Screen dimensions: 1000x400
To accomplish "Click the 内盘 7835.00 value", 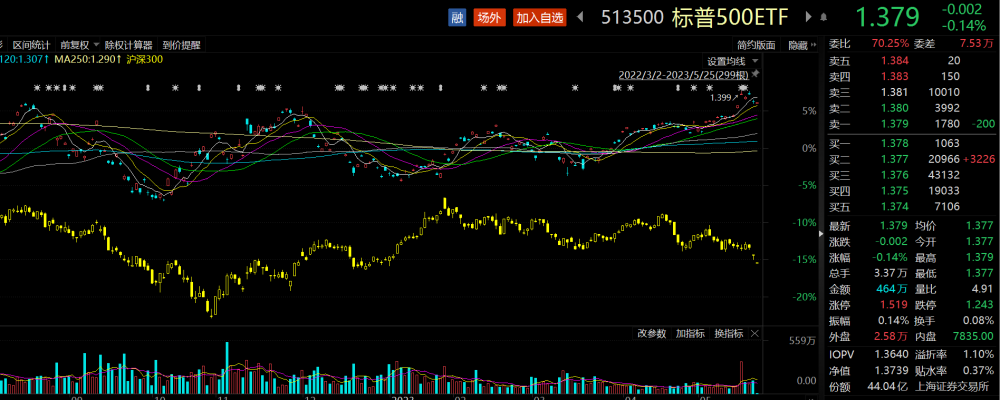I will [973, 336].
